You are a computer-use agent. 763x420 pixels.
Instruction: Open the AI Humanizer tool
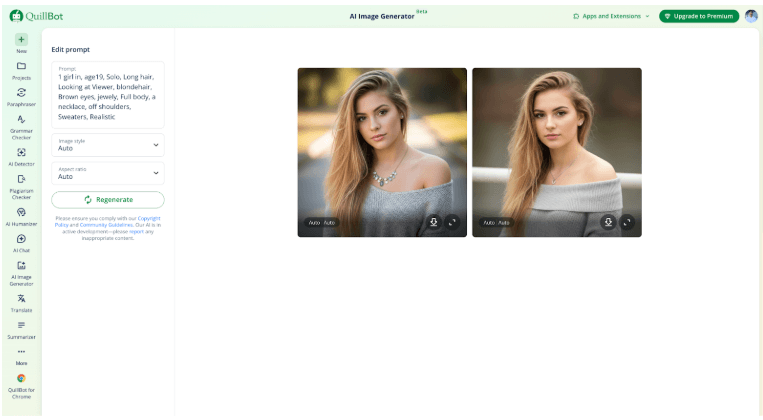(21, 212)
